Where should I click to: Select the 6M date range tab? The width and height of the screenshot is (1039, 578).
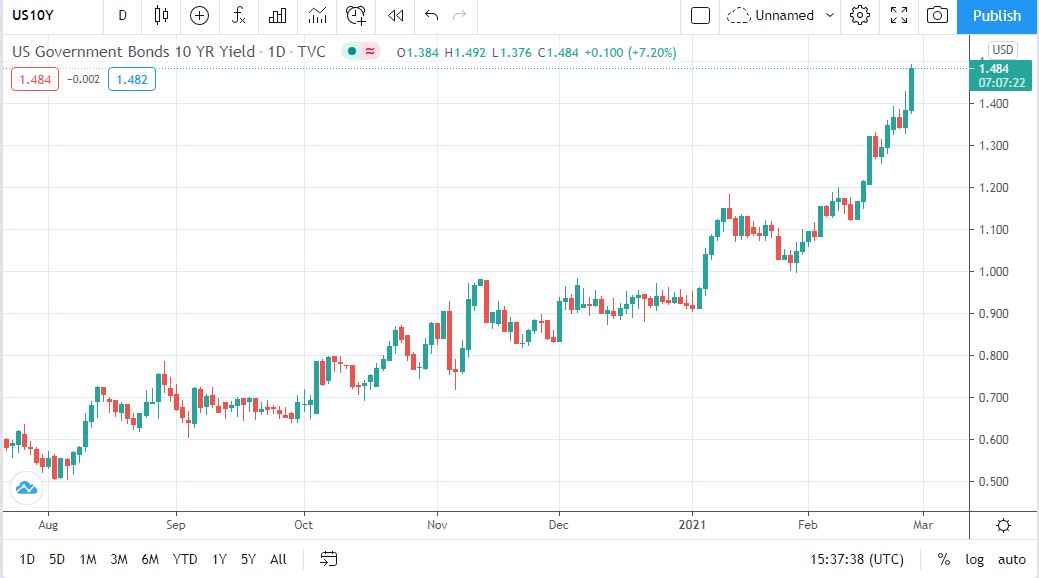tap(150, 559)
